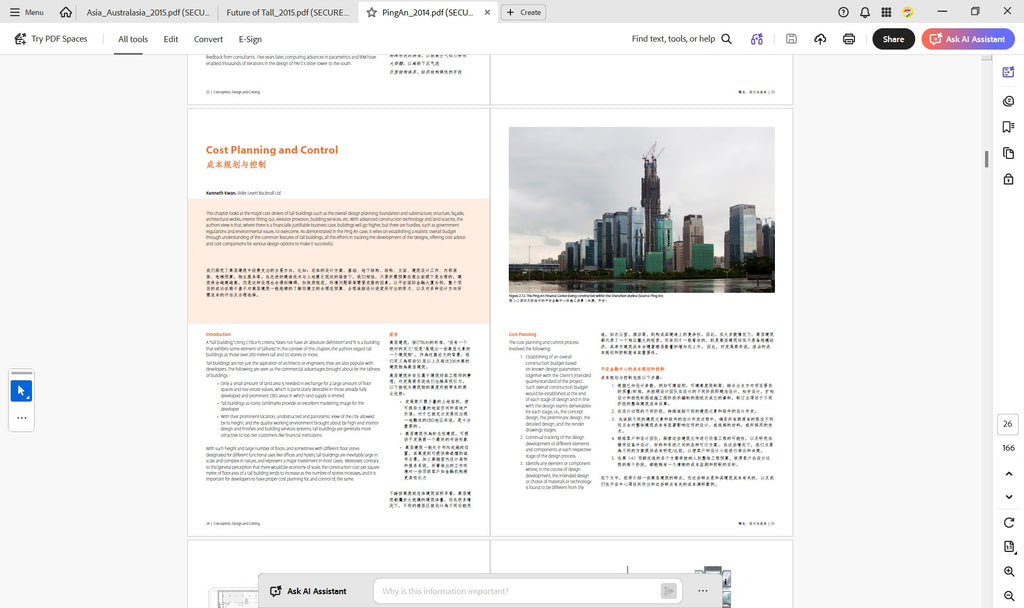
Task: Expand more options in the left toolbar
Action: click(22, 418)
